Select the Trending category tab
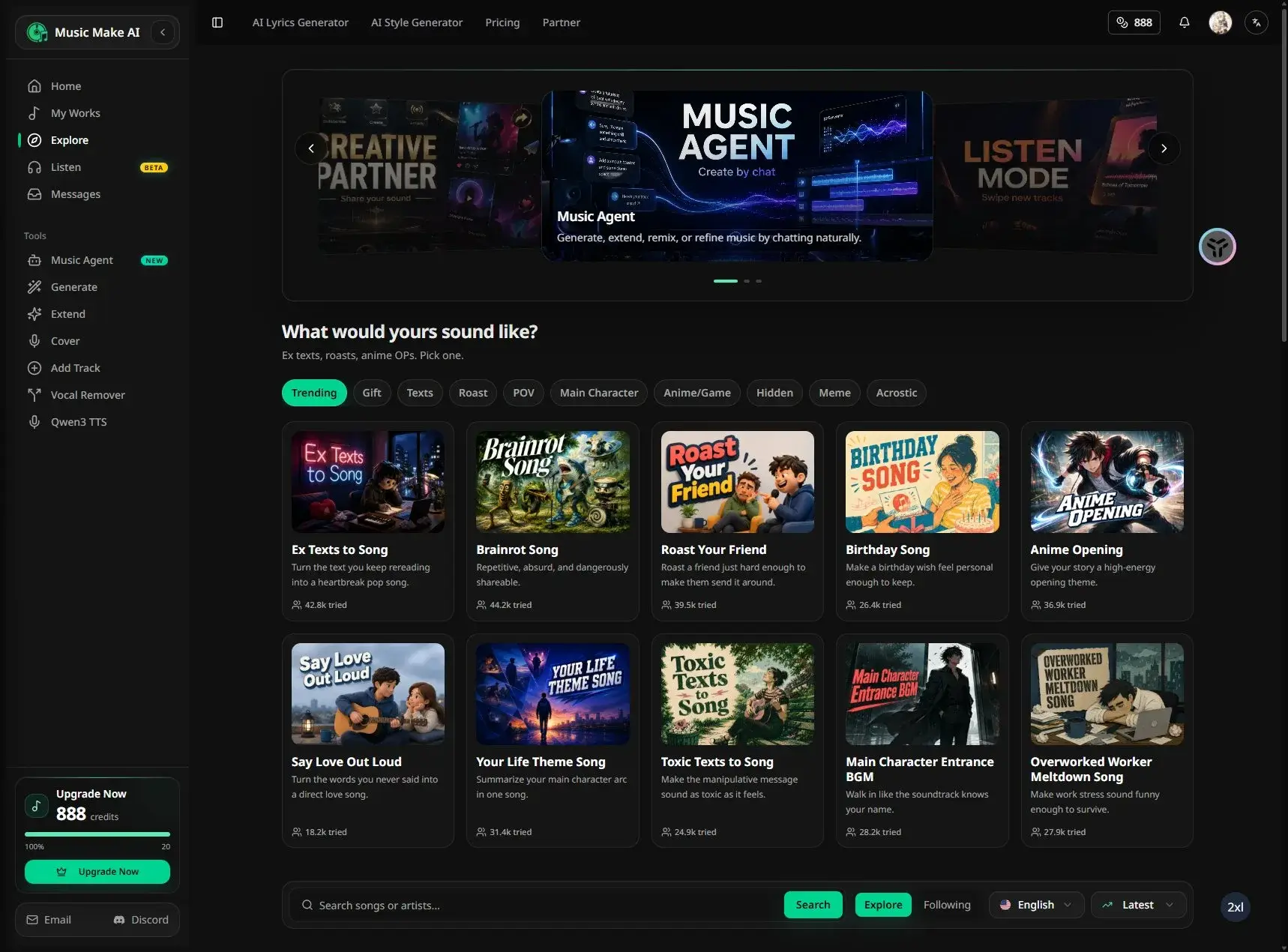 [314, 393]
